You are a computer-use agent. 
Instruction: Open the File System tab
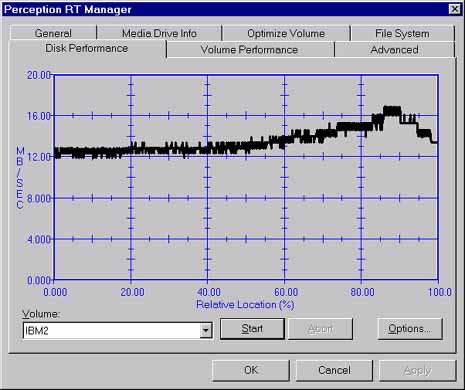[402, 33]
